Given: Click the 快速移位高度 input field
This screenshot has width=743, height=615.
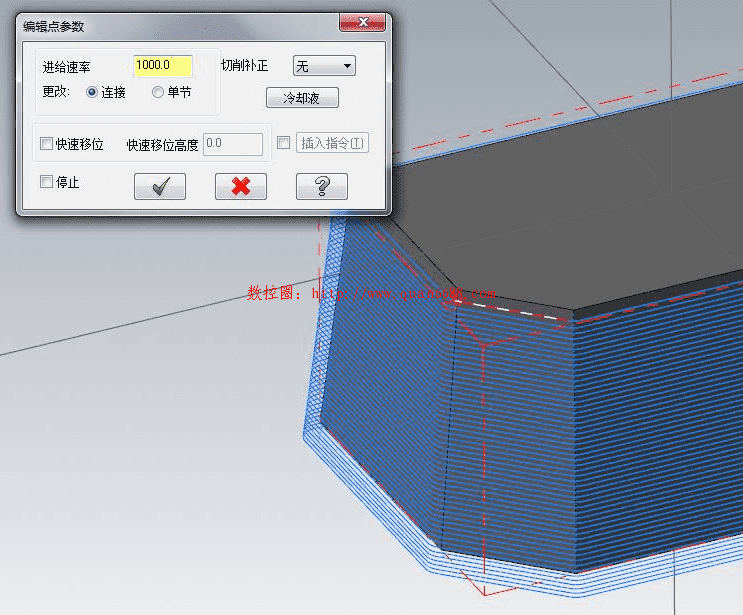Looking at the screenshot, I should (x=233, y=144).
